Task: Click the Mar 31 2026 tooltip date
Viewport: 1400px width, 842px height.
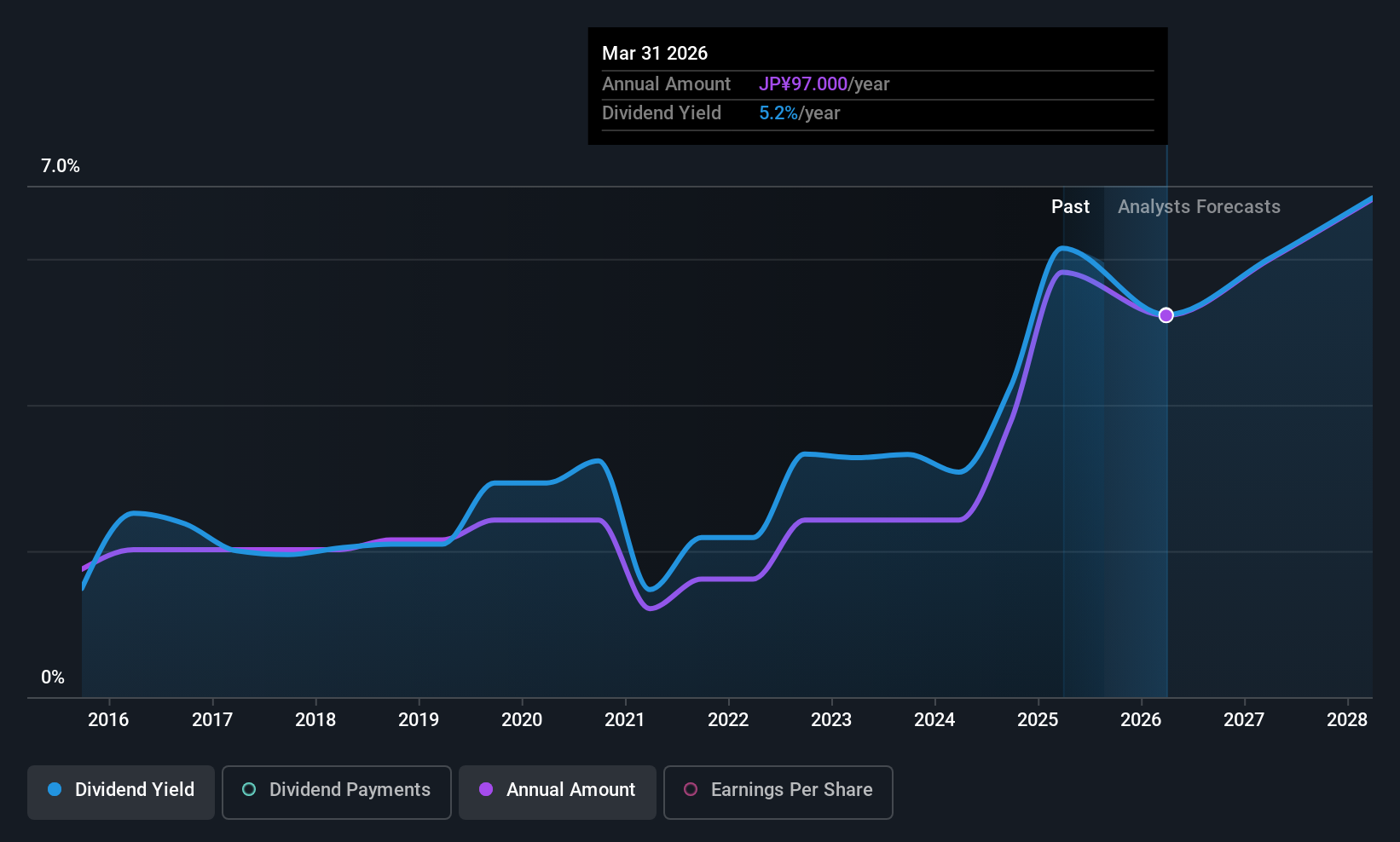Action: click(x=655, y=53)
